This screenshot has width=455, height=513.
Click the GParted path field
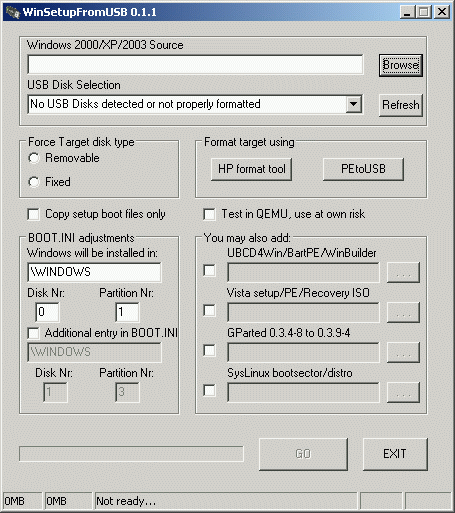tap(303, 352)
